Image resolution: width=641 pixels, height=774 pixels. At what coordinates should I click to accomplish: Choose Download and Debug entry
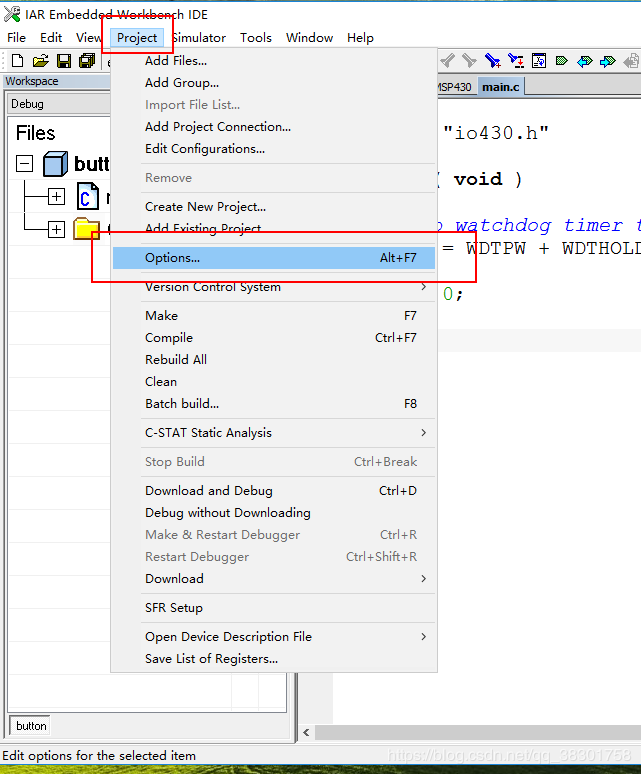(x=274, y=491)
